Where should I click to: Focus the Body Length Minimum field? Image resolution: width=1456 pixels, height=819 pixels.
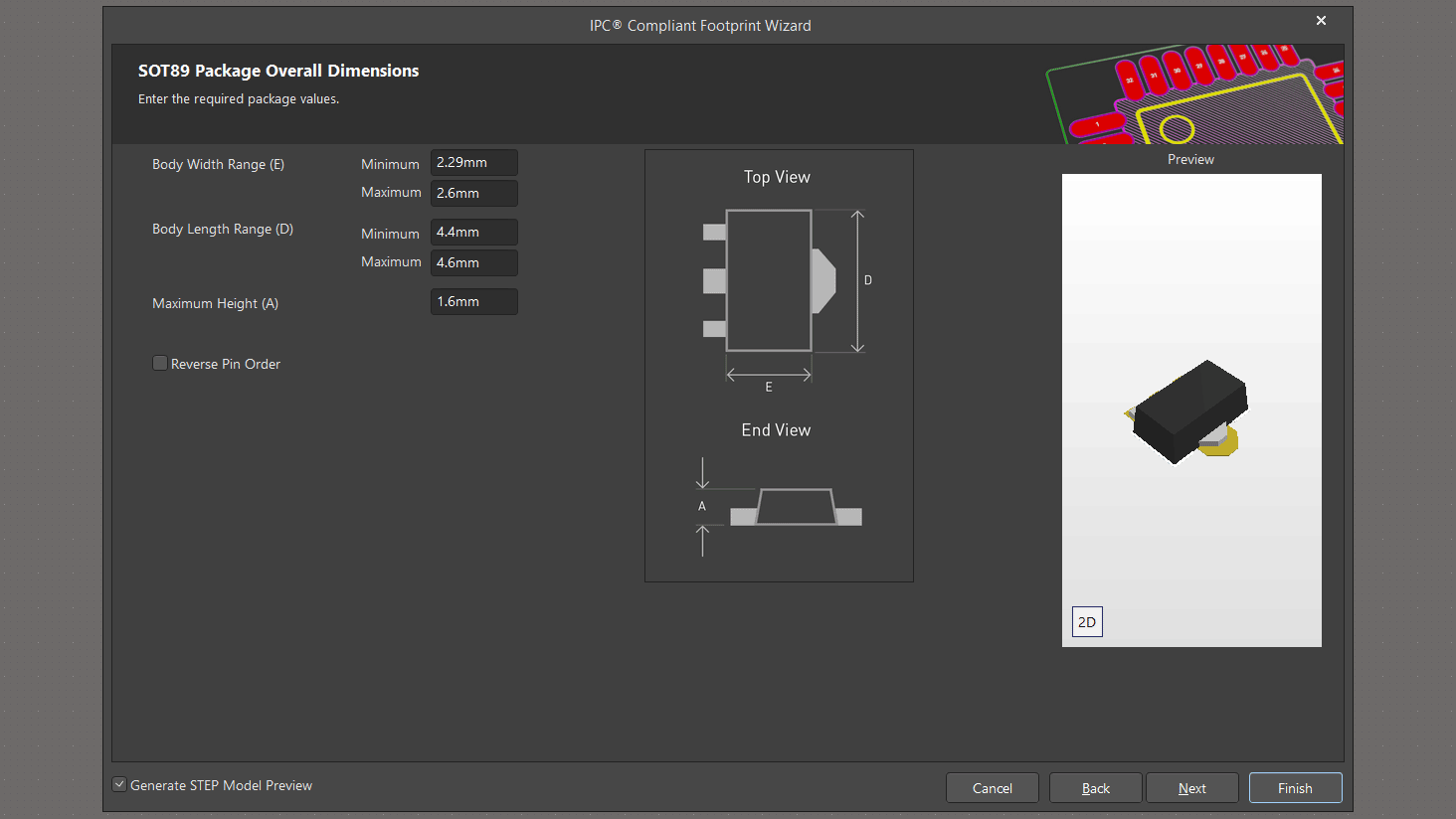tap(473, 233)
